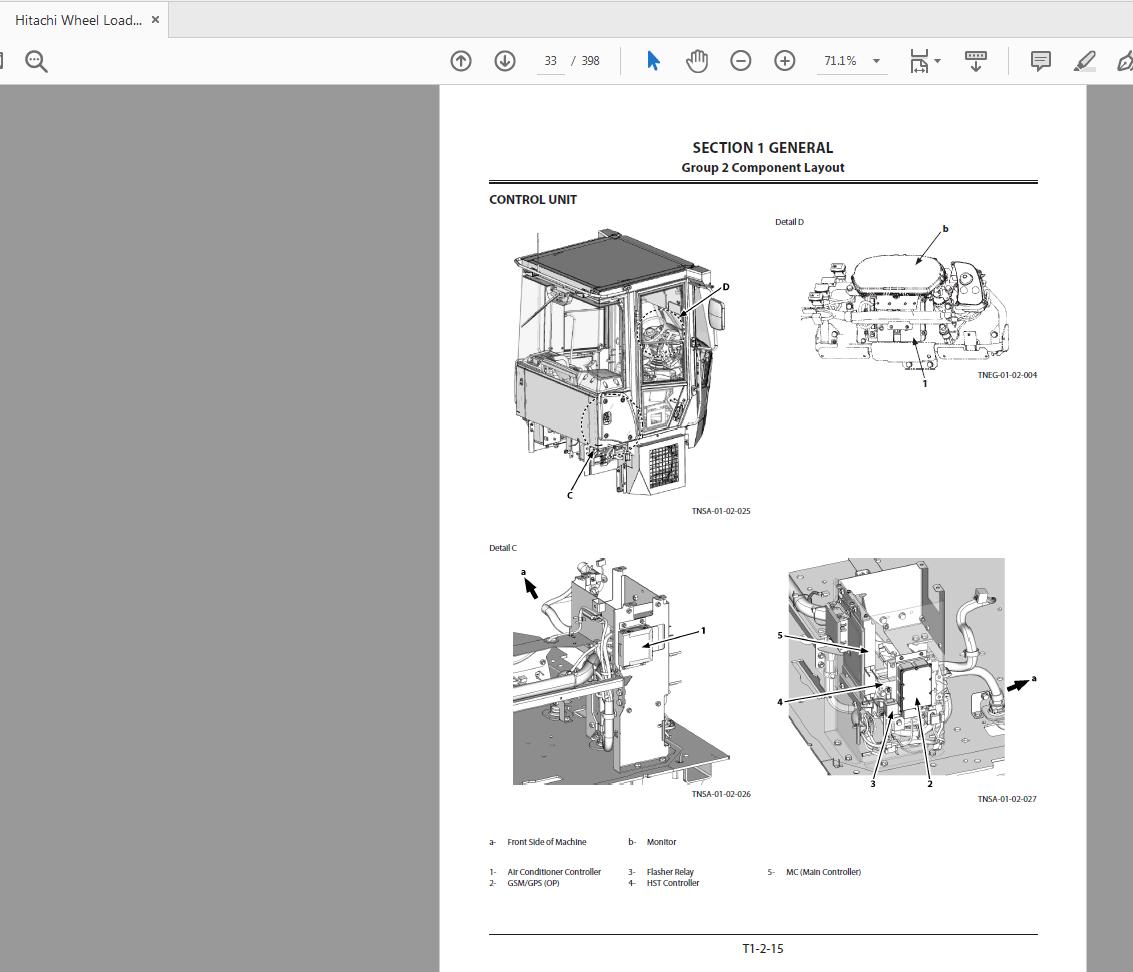This screenshot has width=1133, height=972.
Task: Click the read mode screen icon
Action: click(x=975, y=61)
